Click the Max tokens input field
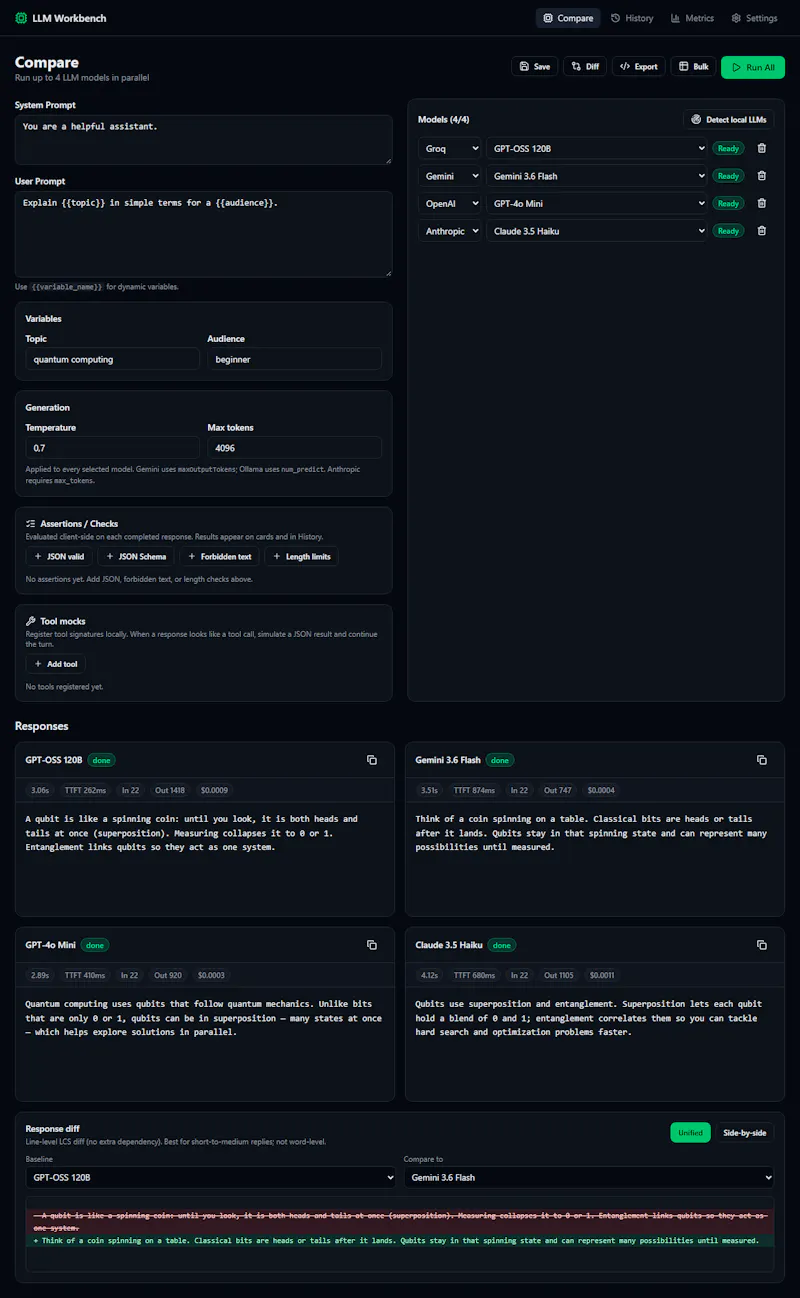The width and height of the screenshot is (800, 1298). click(295, 448)
